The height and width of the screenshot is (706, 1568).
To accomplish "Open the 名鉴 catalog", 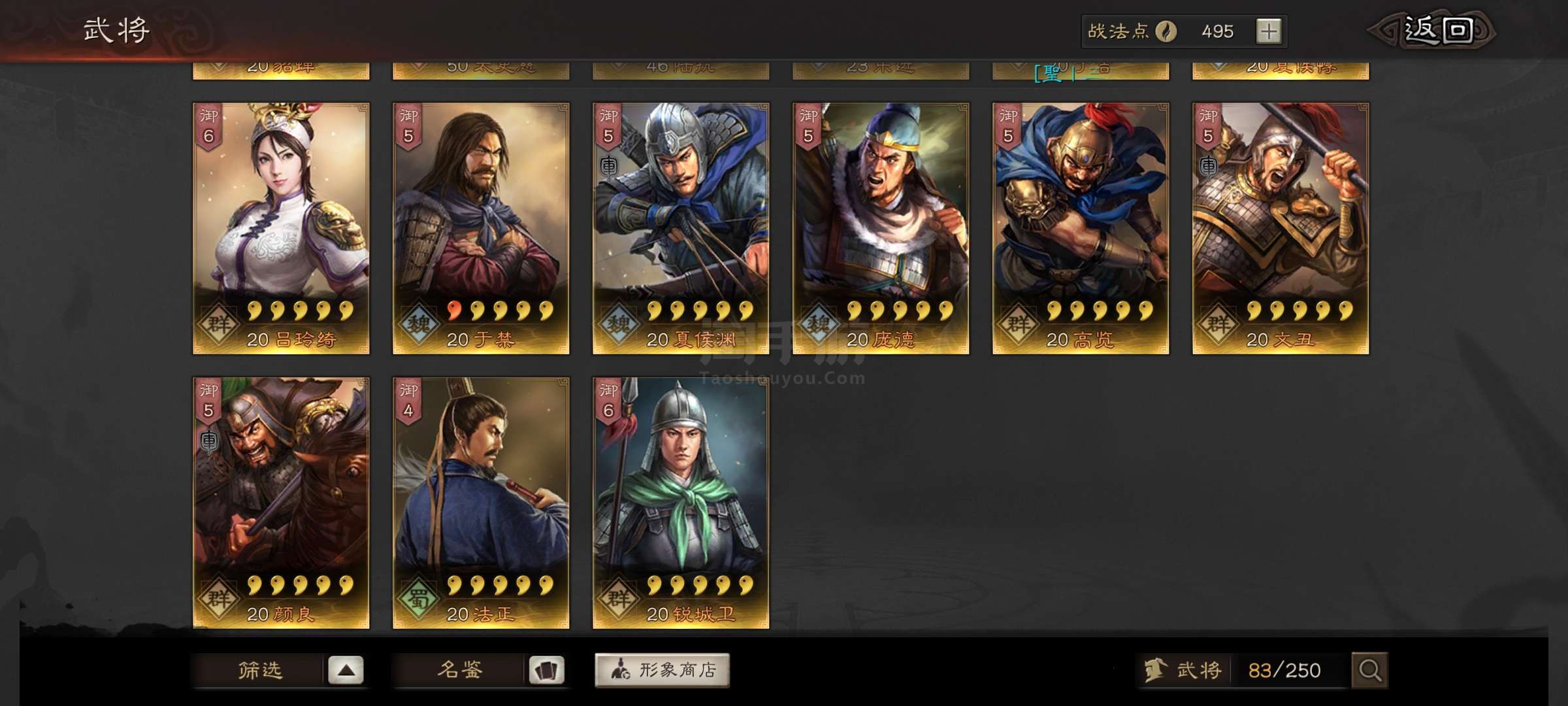I will pyautogui.click(x=460, y=670).
